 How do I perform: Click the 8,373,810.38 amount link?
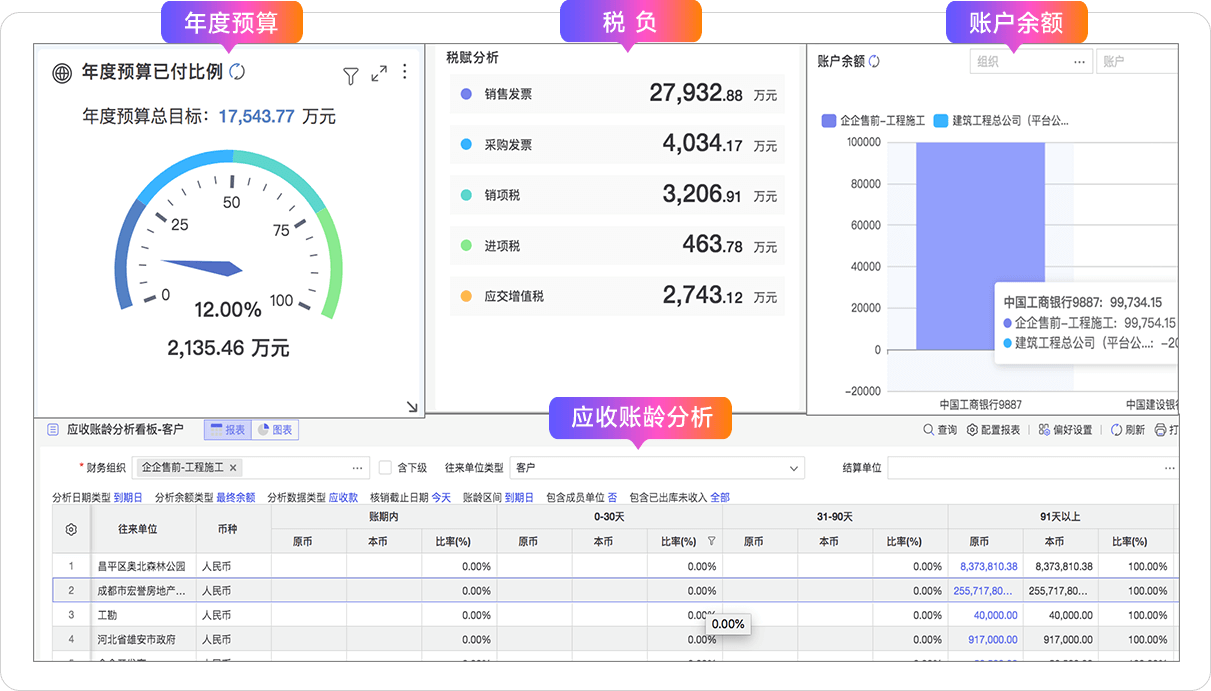pyautogui.click(x=988, y=566)
